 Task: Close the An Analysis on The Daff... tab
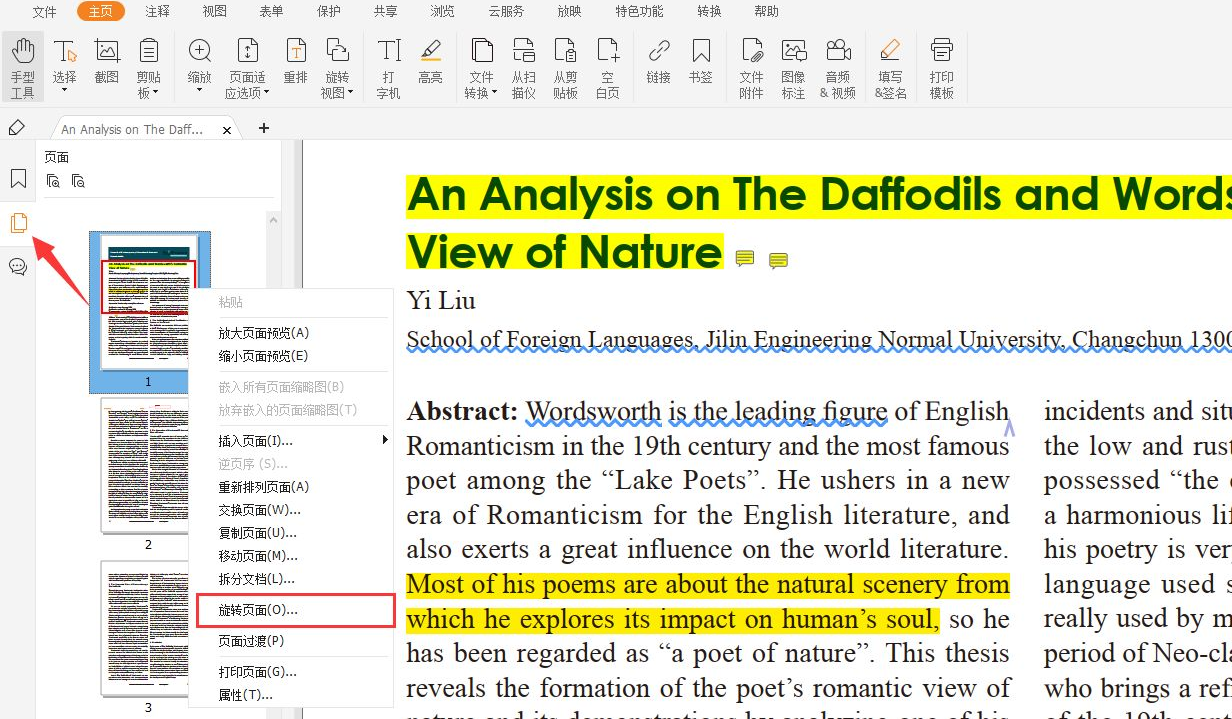click(x=227, y=130)
